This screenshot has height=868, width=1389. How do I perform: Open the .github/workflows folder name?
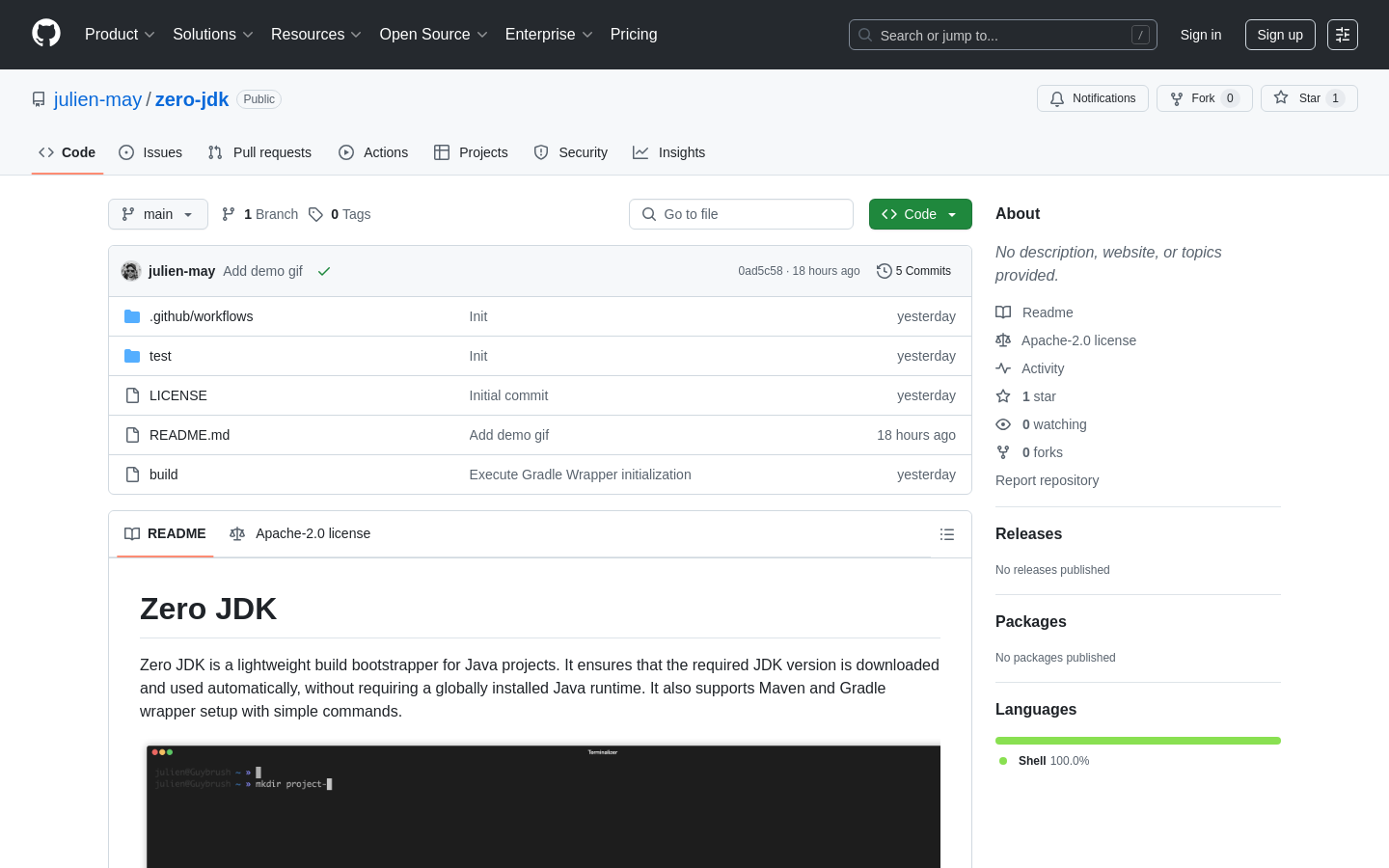(201, 316)
